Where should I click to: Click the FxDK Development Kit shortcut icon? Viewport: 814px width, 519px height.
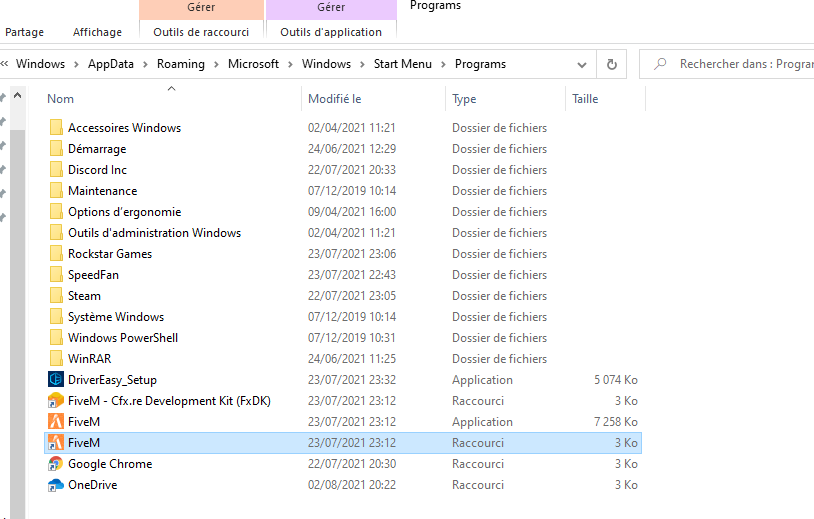[x=56, y=401]
